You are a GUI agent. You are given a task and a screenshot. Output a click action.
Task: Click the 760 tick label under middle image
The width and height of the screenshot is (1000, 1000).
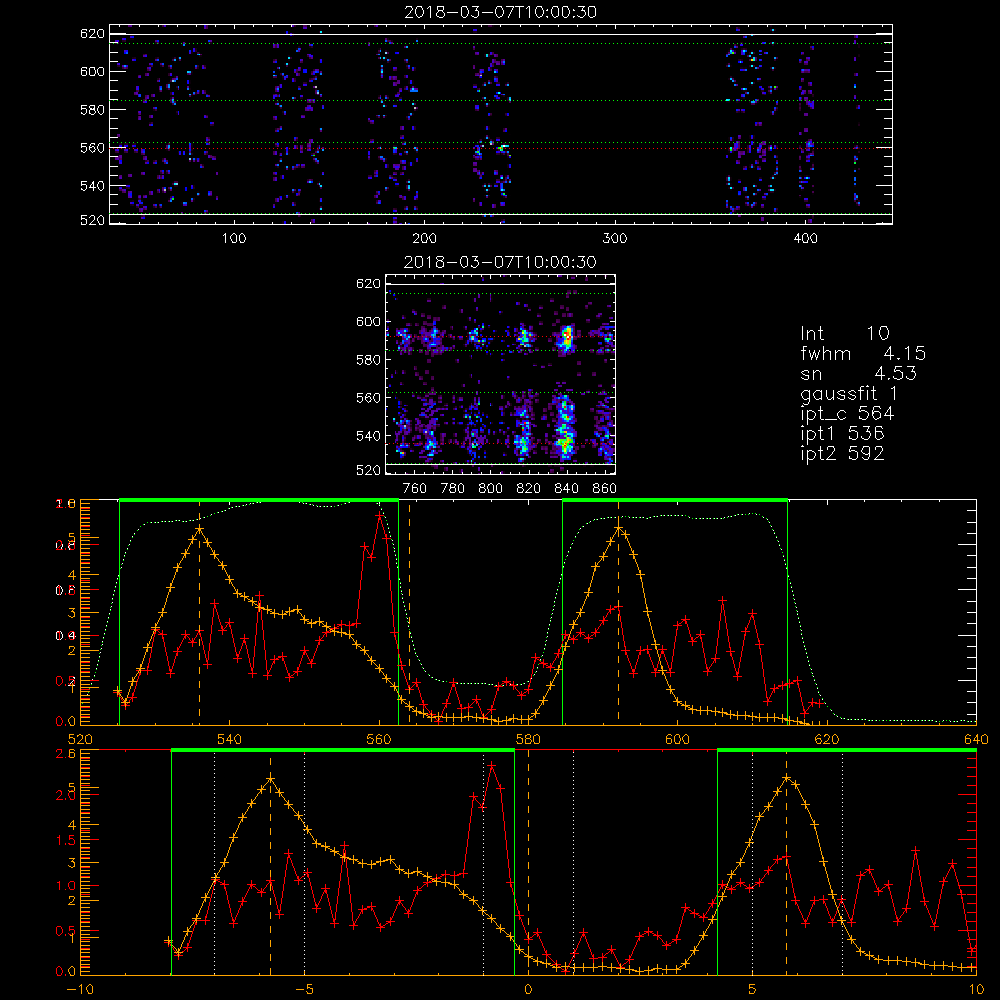coord(415,489)
